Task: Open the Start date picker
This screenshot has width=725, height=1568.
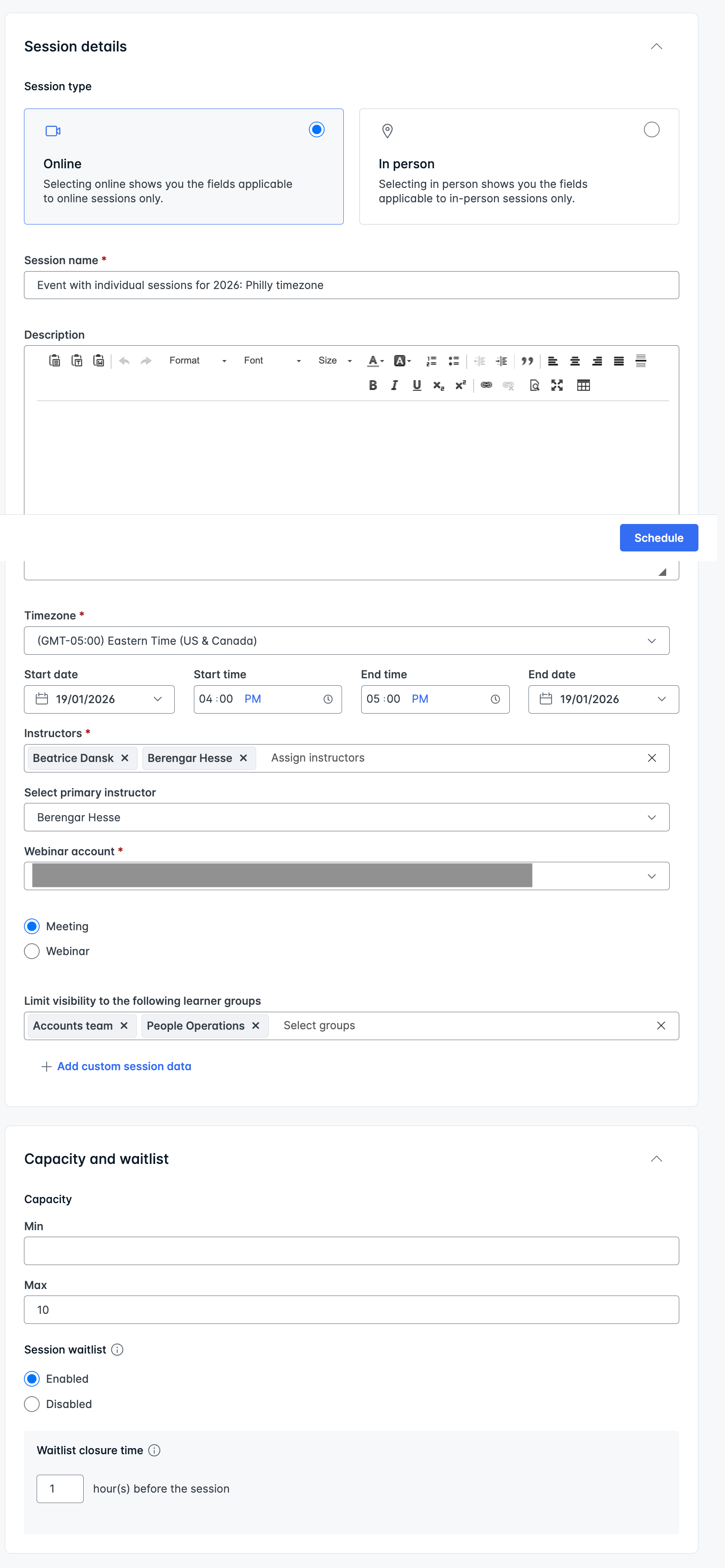Action: [x=99, y=699]
